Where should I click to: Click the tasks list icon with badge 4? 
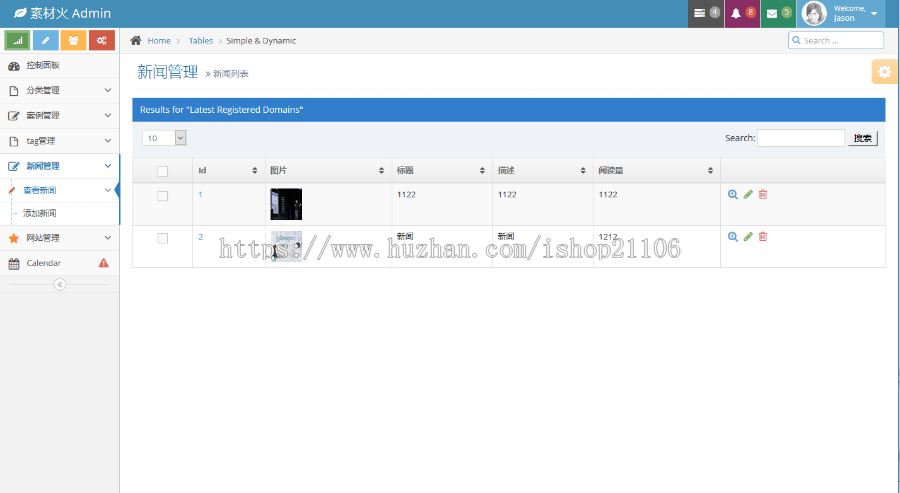pos(706,13)
